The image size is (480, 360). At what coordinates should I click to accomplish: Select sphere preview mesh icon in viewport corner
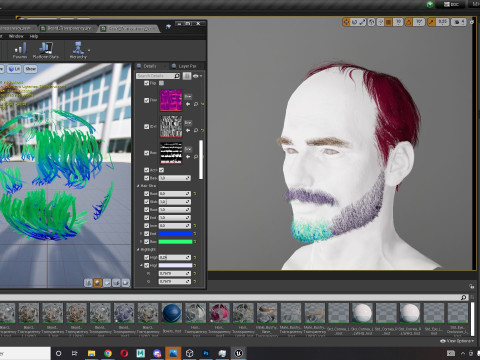tap(98, 283)
